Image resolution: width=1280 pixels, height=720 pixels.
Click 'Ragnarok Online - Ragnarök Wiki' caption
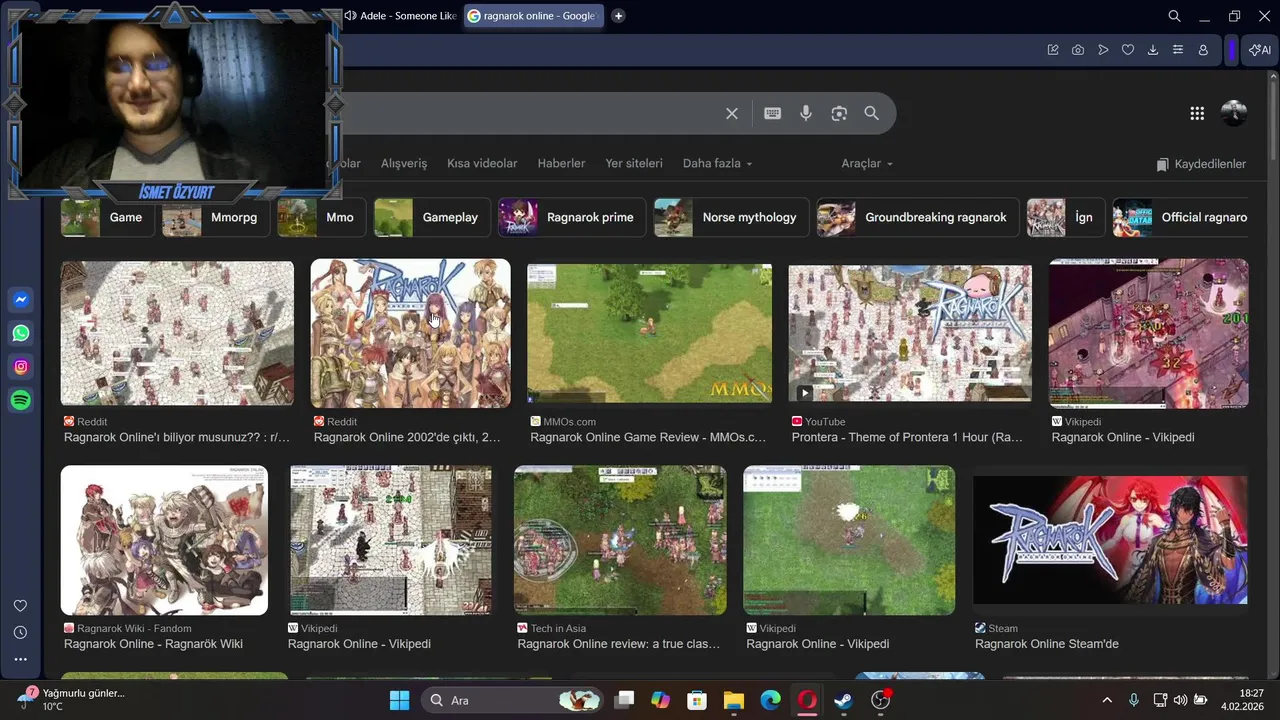point(153,644)
